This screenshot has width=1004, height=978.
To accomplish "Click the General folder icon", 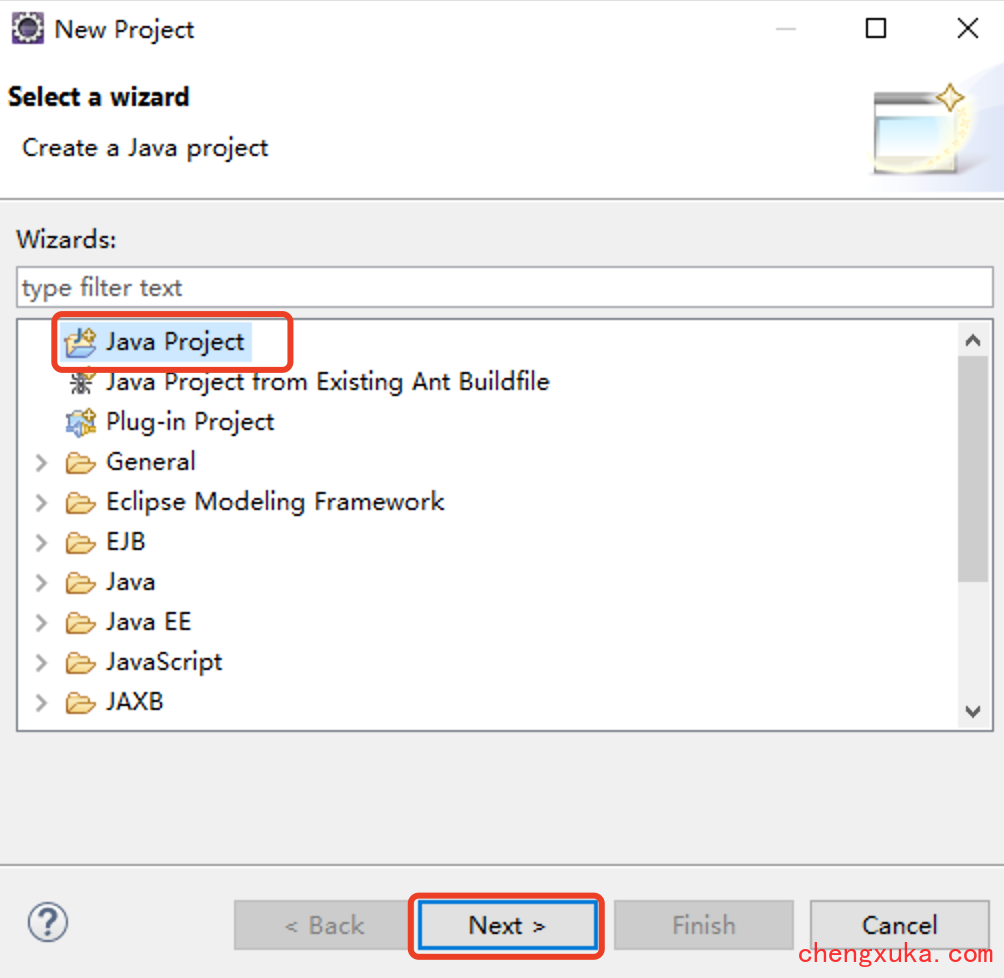I will point(81,462).
